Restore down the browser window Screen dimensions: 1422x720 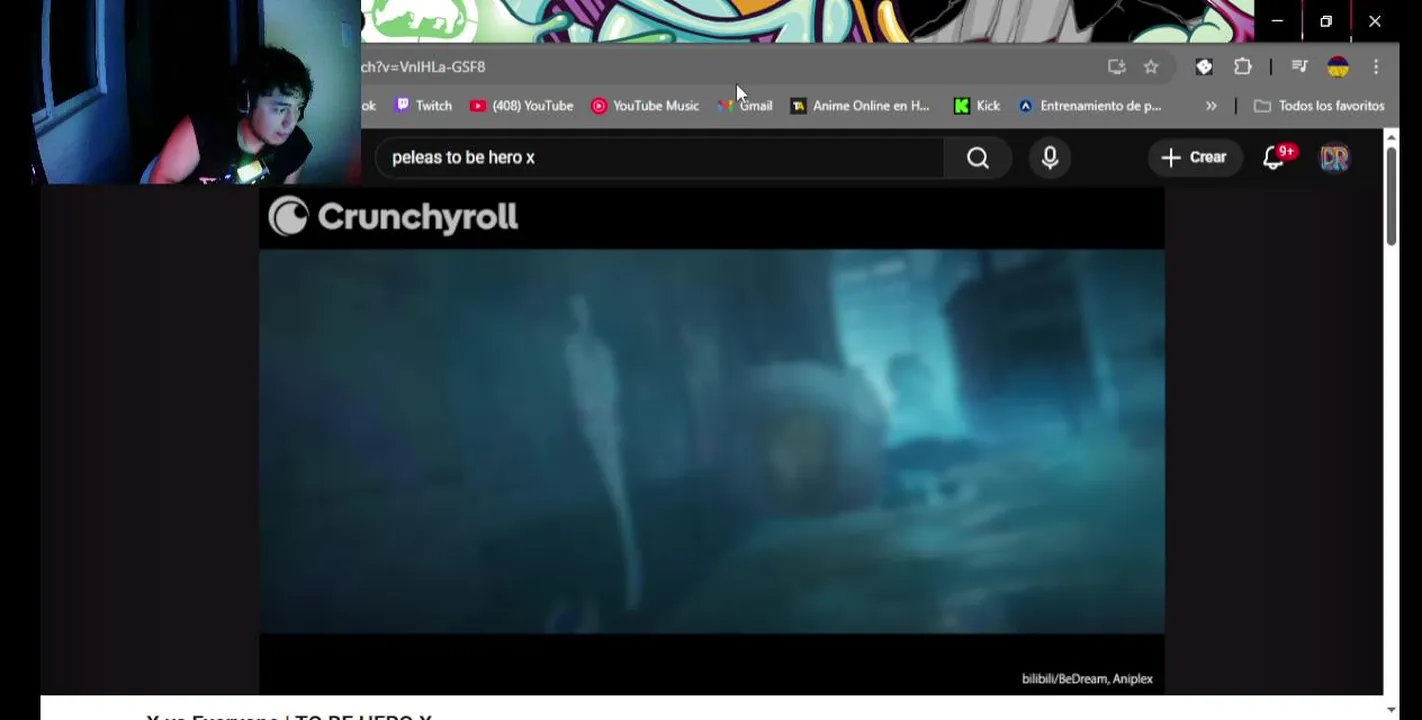1326,21
